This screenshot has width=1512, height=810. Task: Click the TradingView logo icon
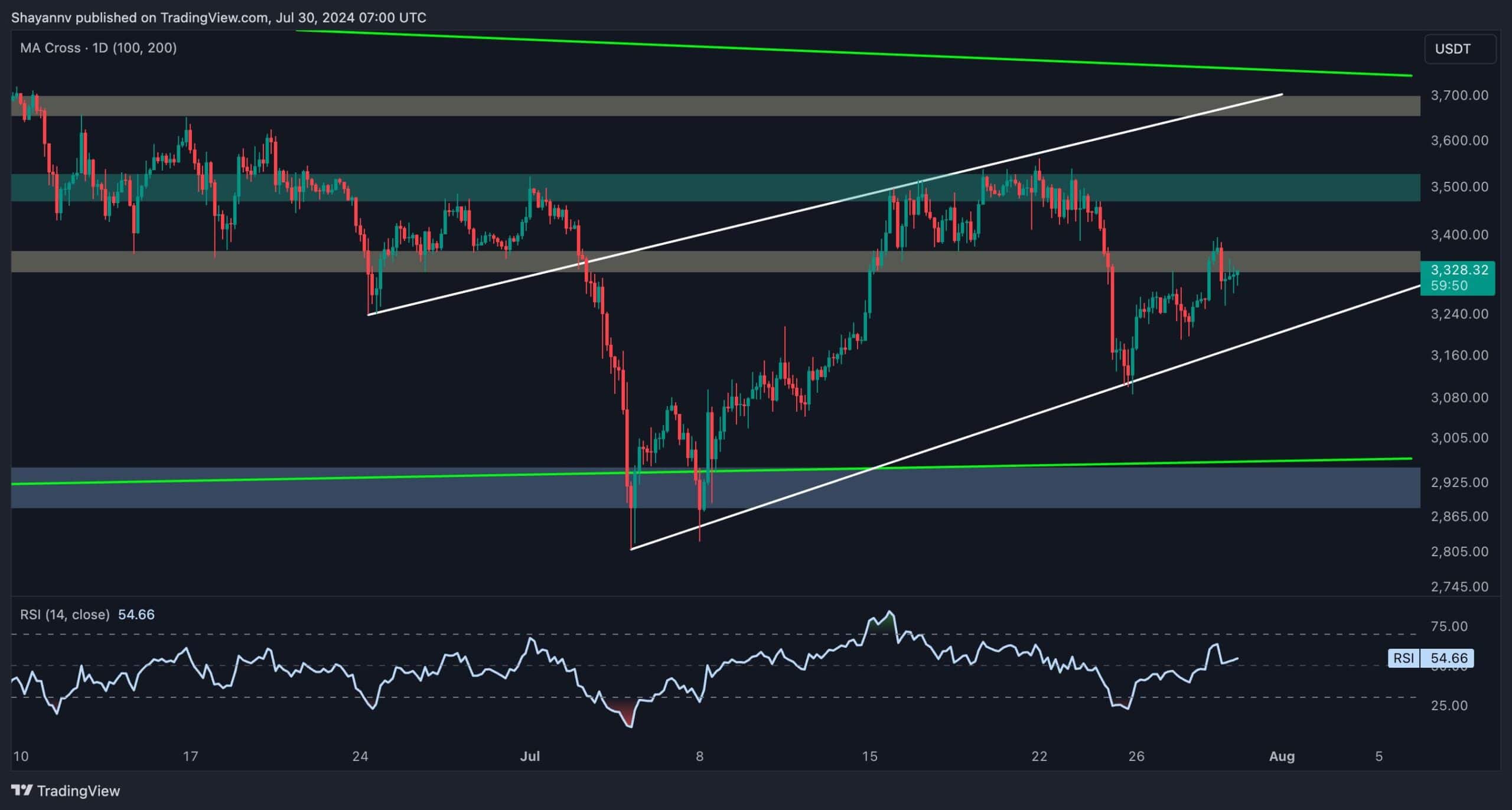tap(22, 790)
